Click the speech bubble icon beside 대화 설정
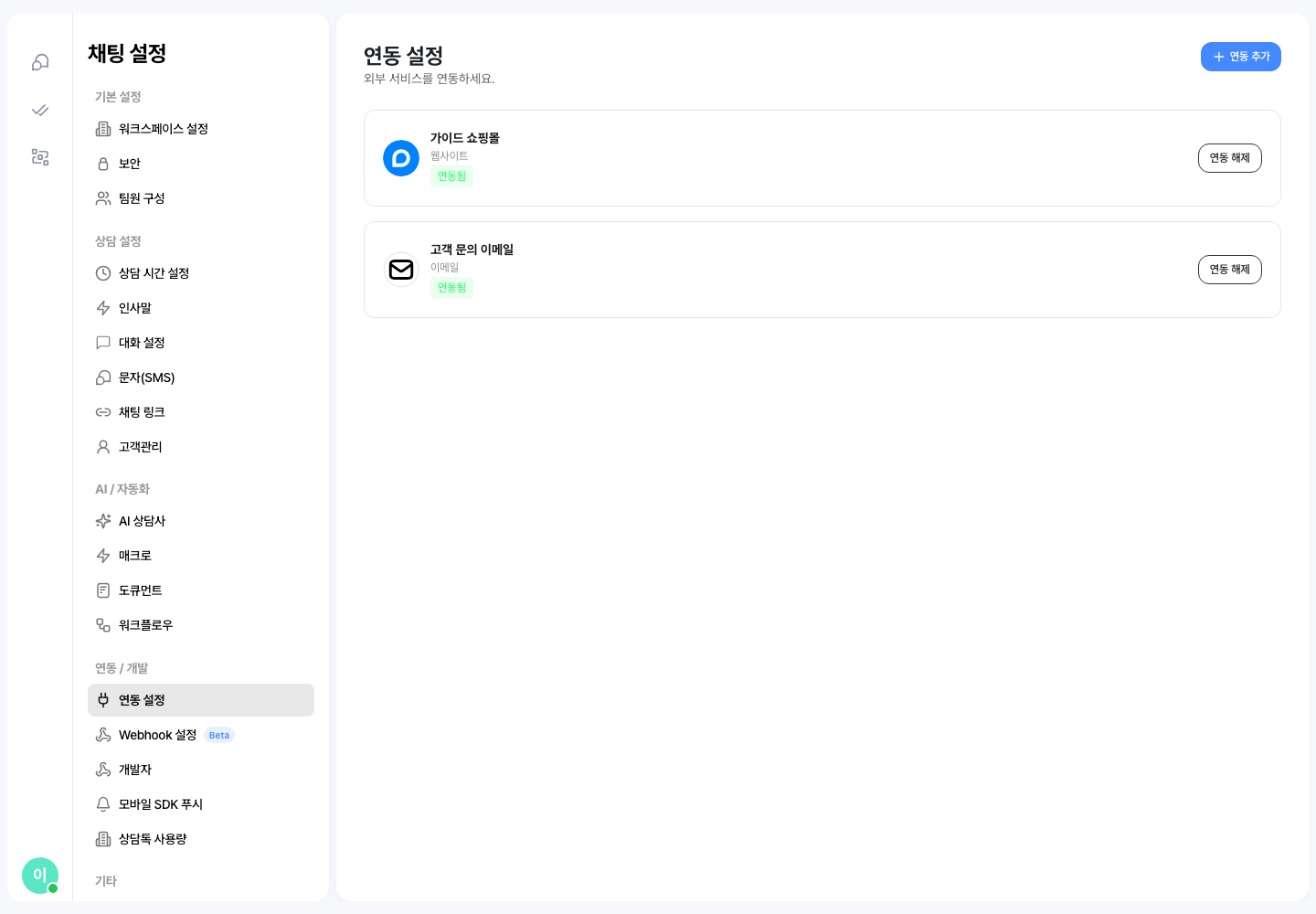Viewport: 1316px width, 914px height. [x=103, y=343]
